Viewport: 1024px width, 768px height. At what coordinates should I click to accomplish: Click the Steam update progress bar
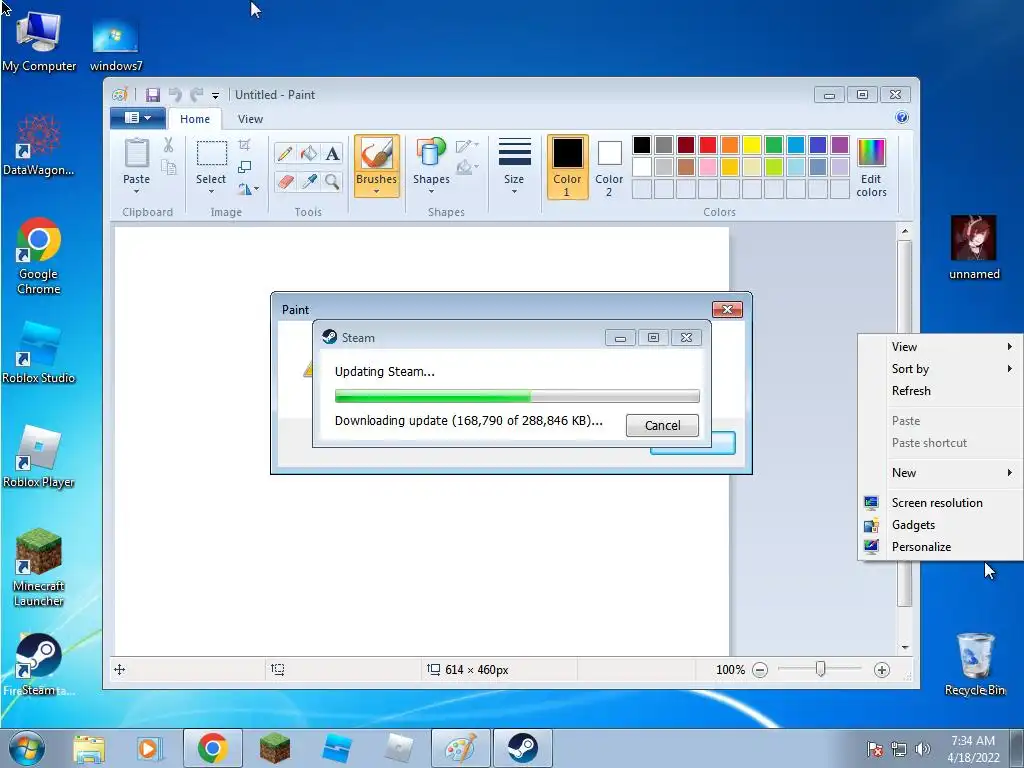[517, 396]
